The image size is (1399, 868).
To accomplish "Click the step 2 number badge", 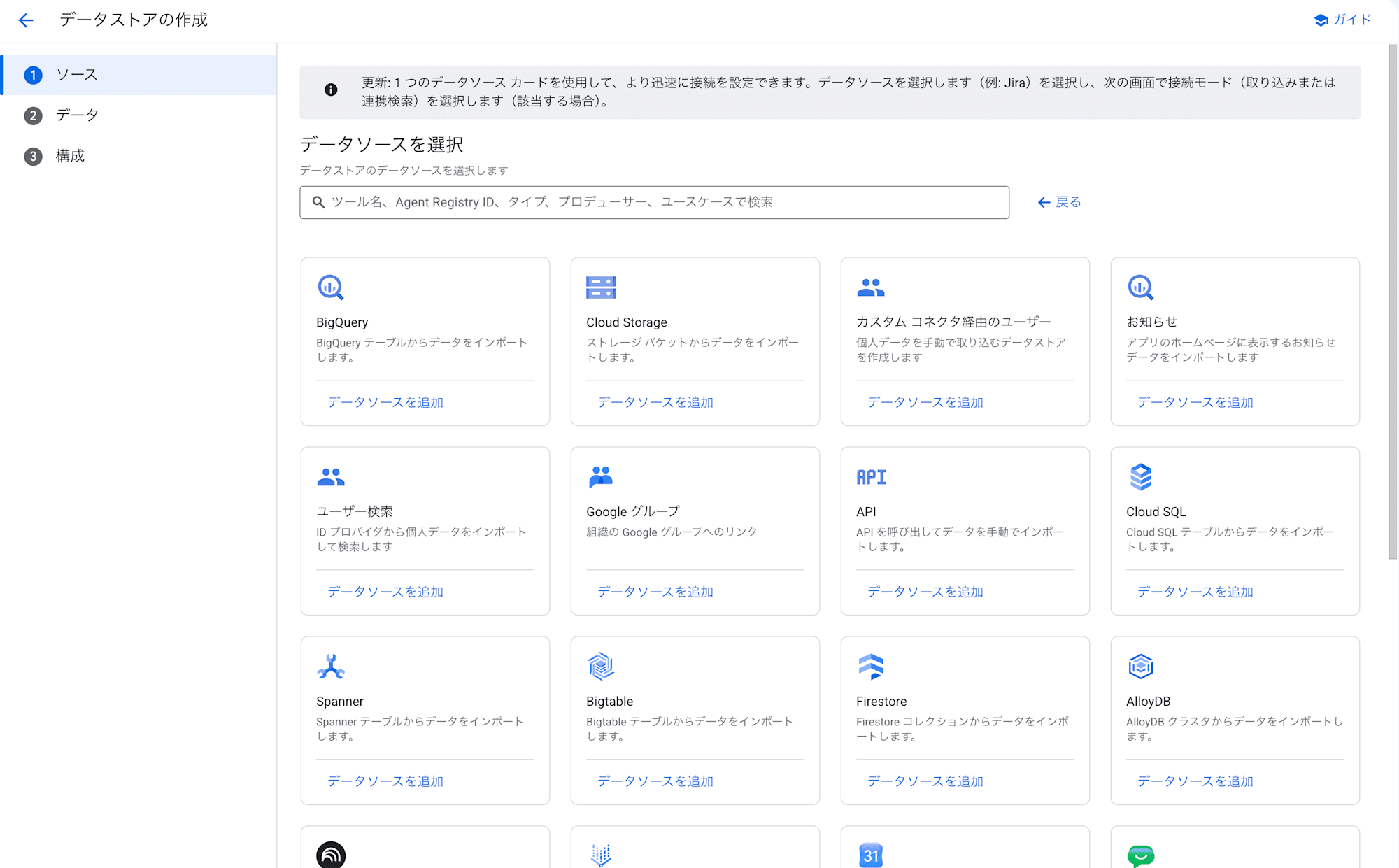I will (x=33, y=115).
